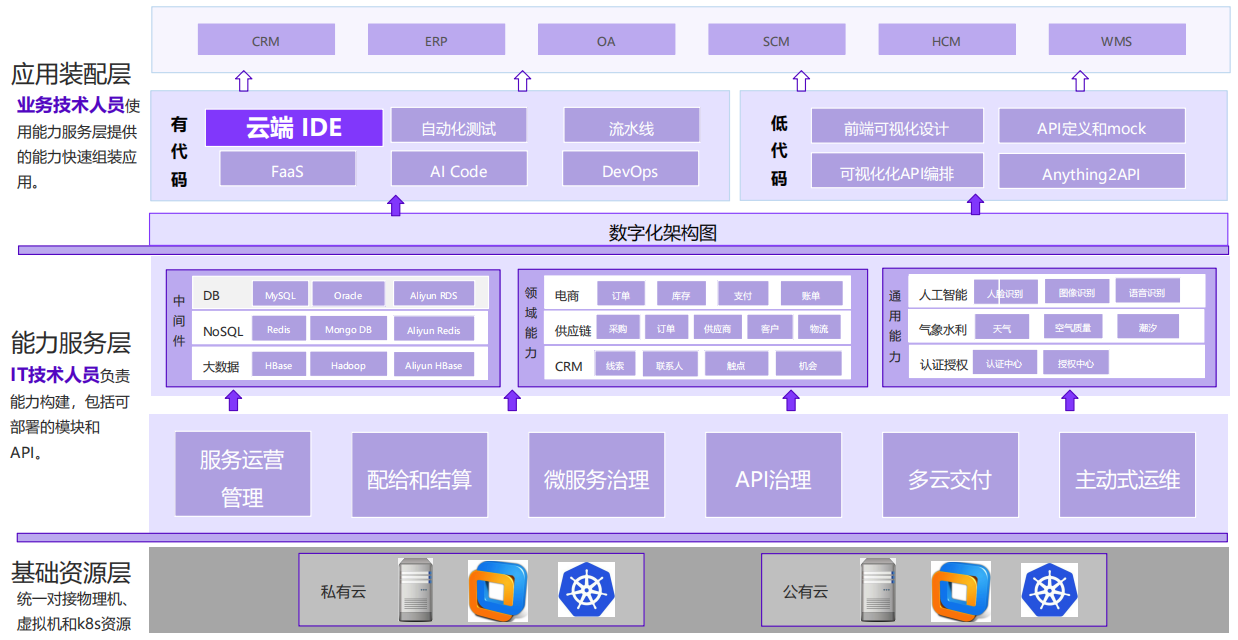Open the Anything2API option
The height and width of the screenshot is (640, 1238).
(1091, 172)
